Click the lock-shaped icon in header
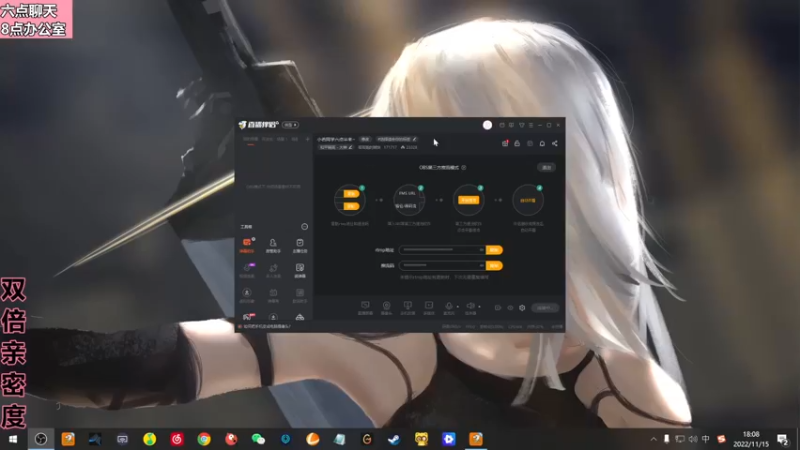The width and height of the screenshot is (800, 450). click(517, 143)
